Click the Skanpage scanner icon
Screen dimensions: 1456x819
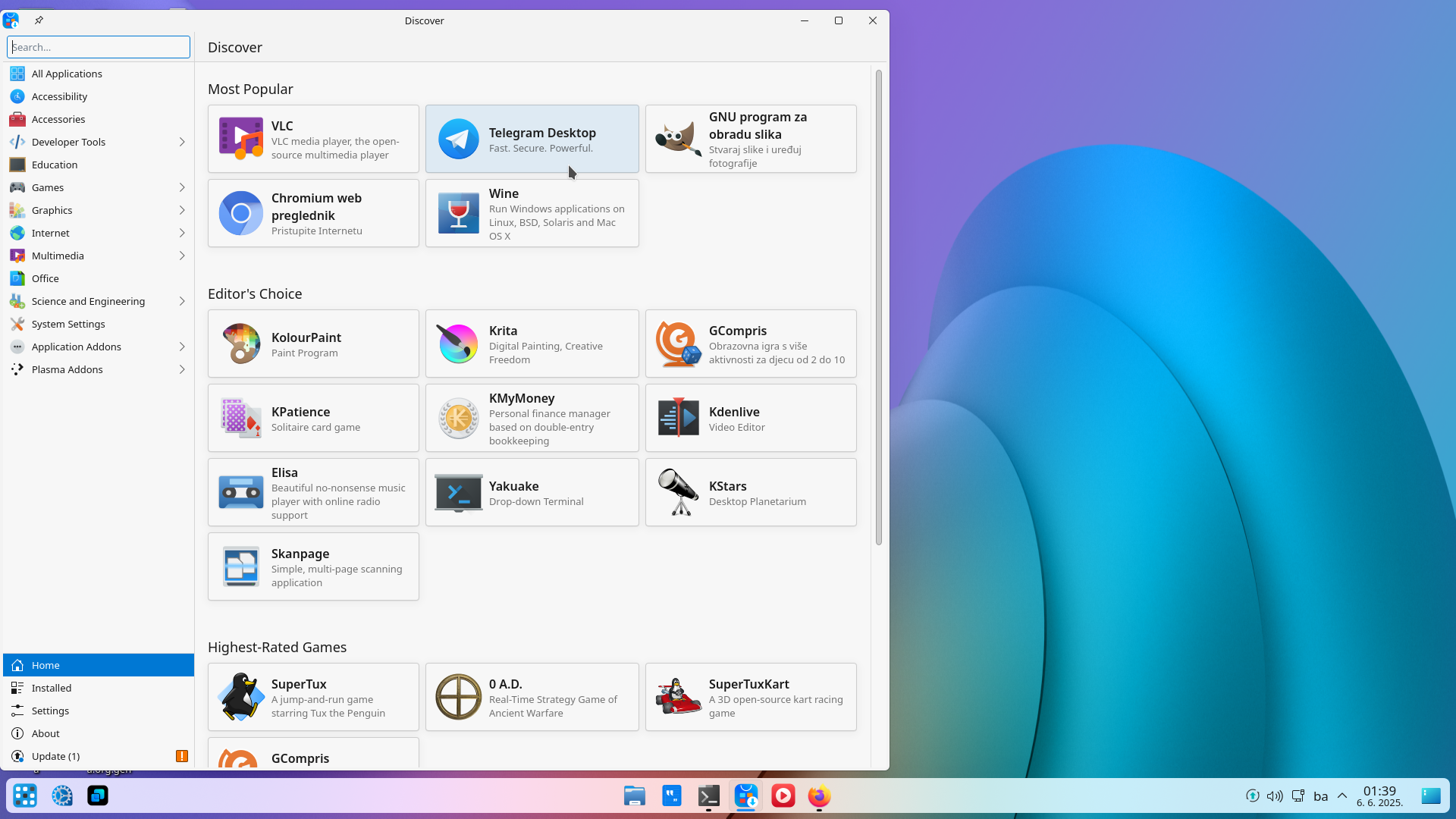(240, 566)
